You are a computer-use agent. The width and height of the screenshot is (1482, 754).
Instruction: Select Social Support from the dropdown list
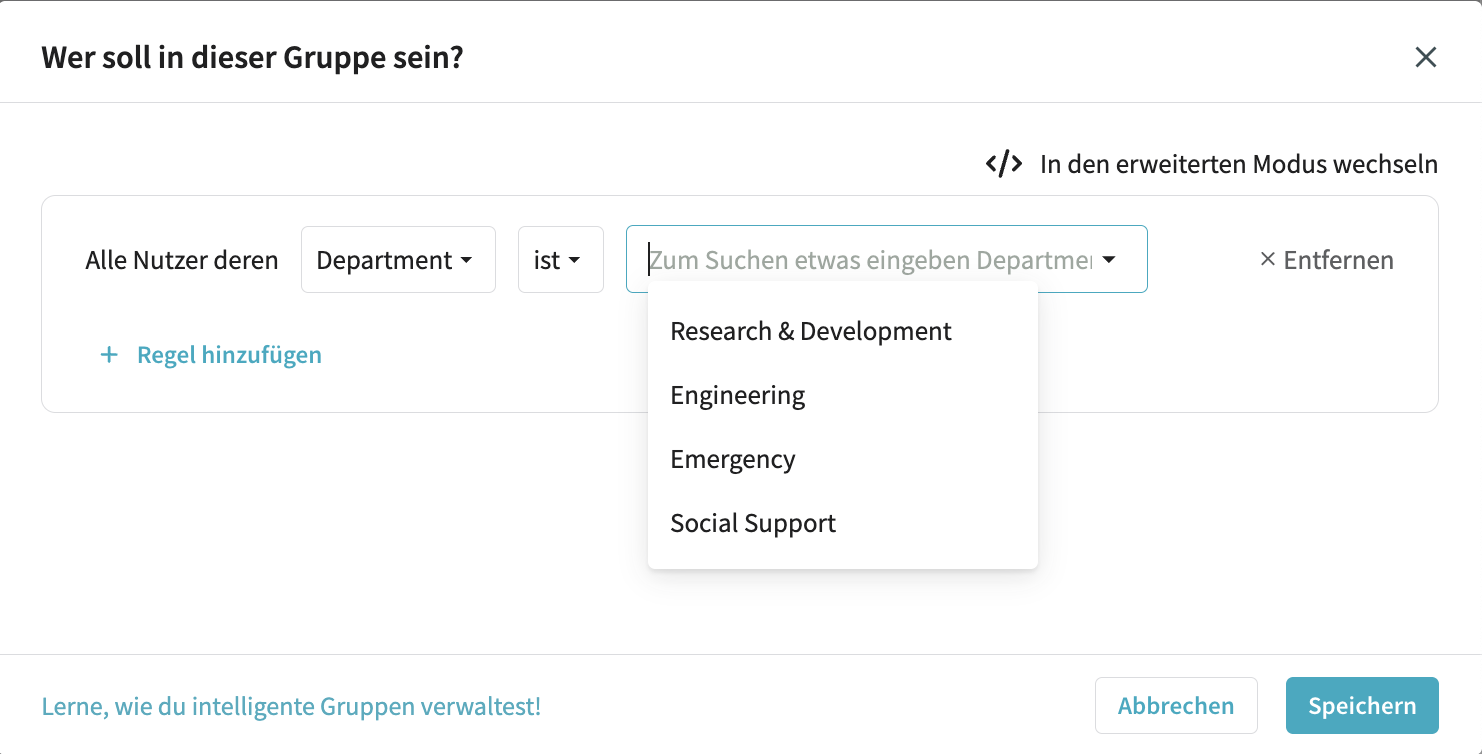(x=752, y=522)
